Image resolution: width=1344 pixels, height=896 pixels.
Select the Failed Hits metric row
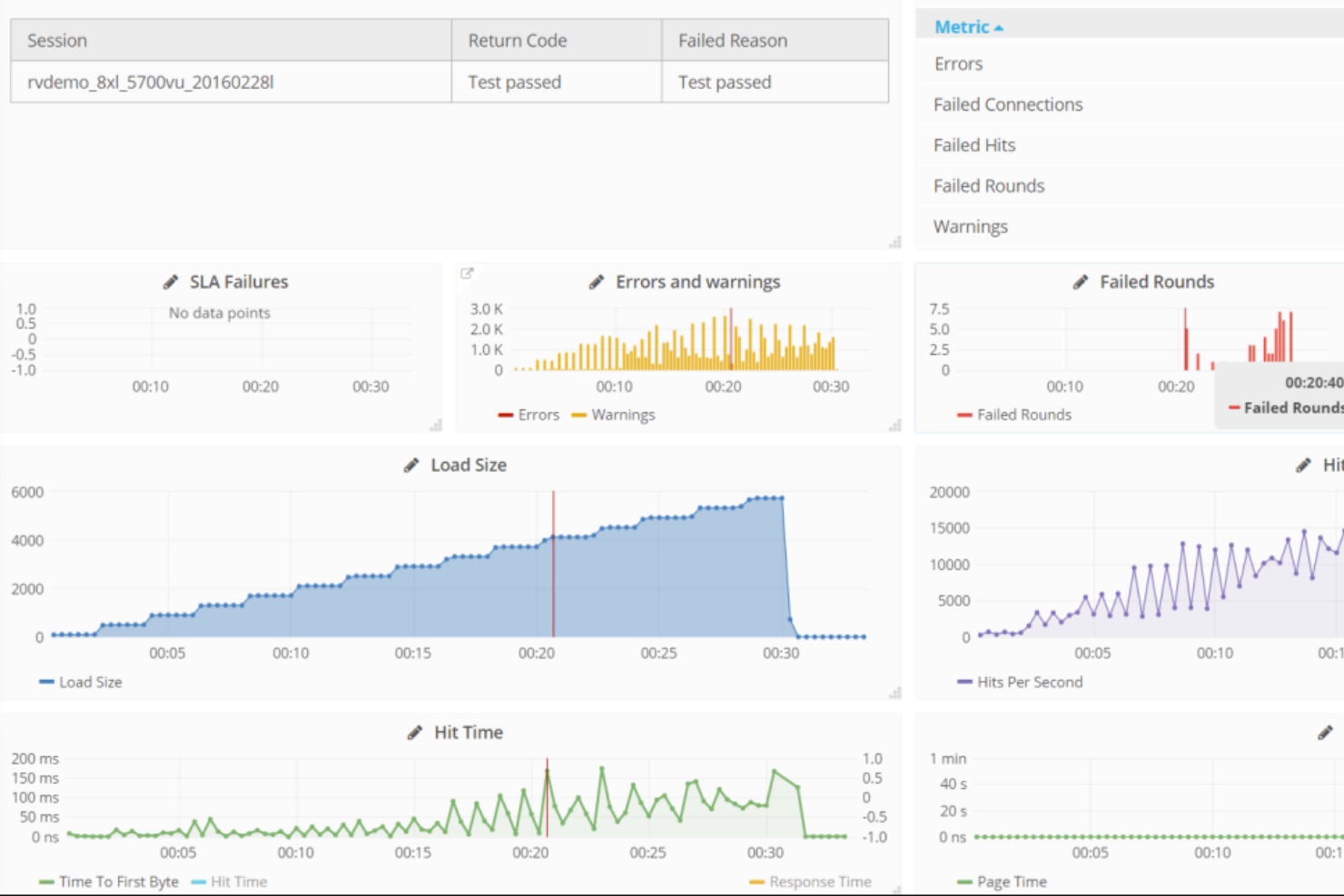[974, 145]
